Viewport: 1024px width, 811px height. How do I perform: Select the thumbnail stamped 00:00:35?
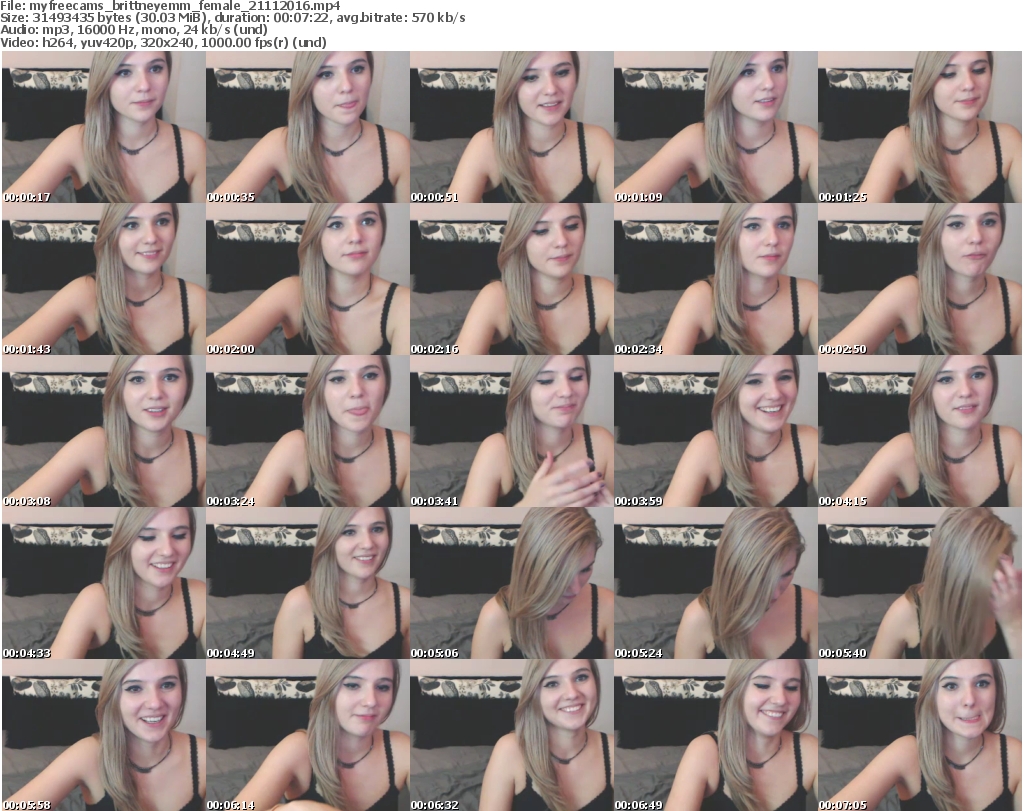pos(308,127)
